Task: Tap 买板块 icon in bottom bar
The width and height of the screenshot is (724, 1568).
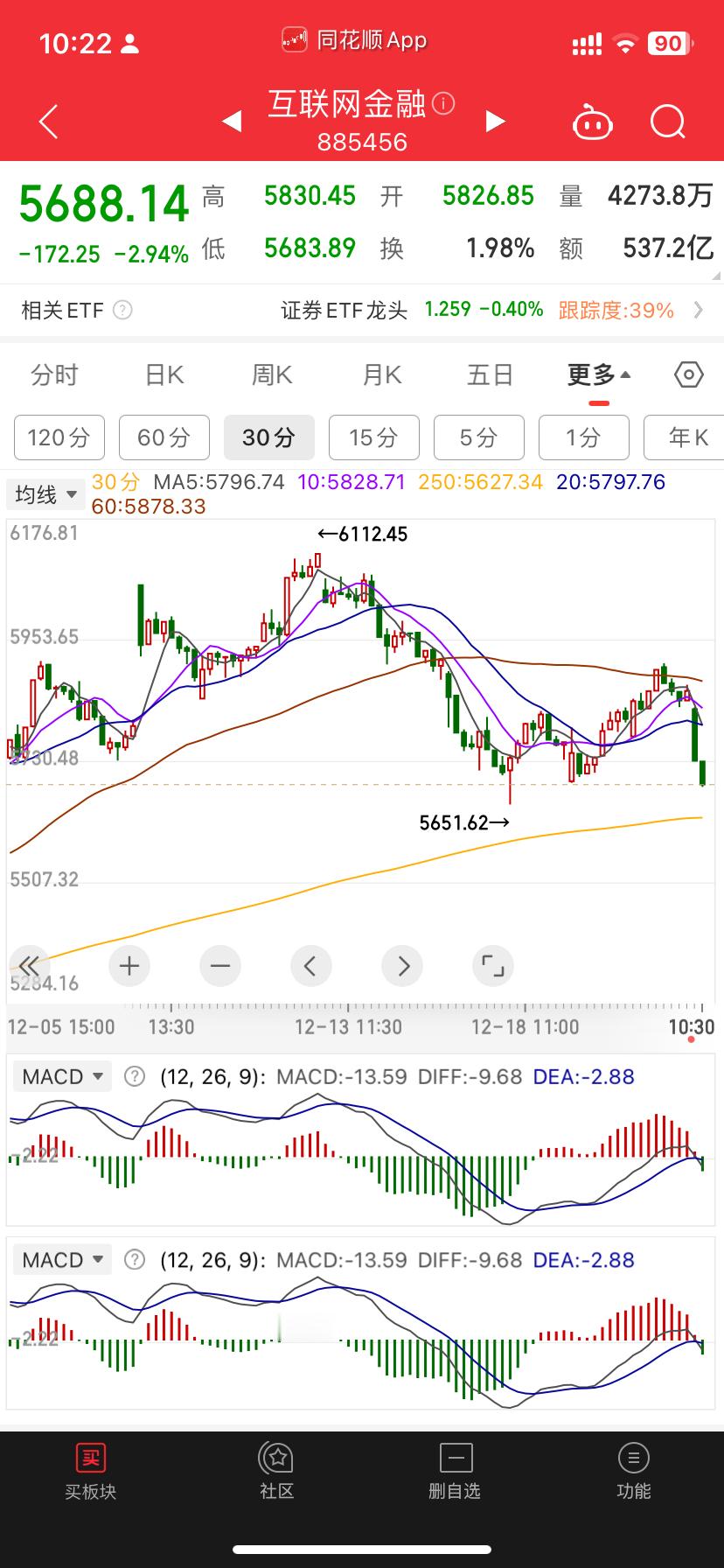Action: point(90,1472)
